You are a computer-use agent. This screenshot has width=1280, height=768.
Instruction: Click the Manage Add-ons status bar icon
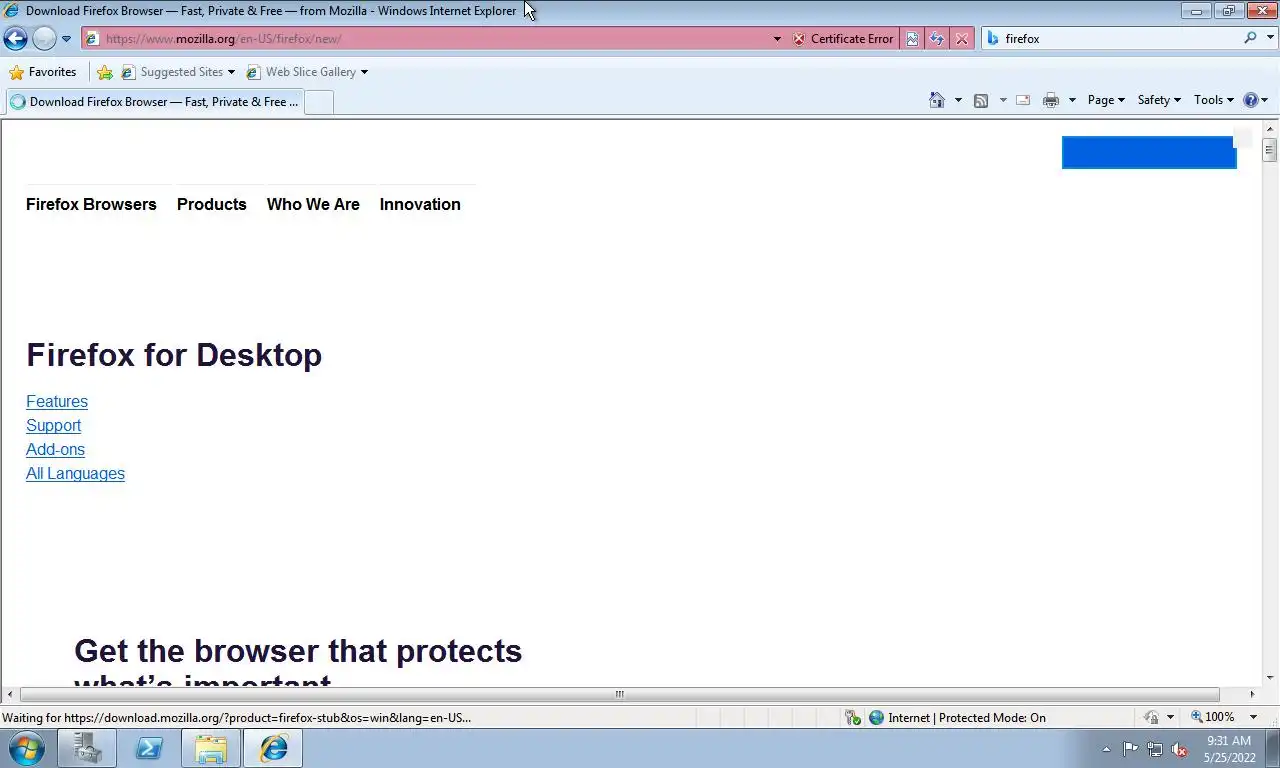click(852, 717)
